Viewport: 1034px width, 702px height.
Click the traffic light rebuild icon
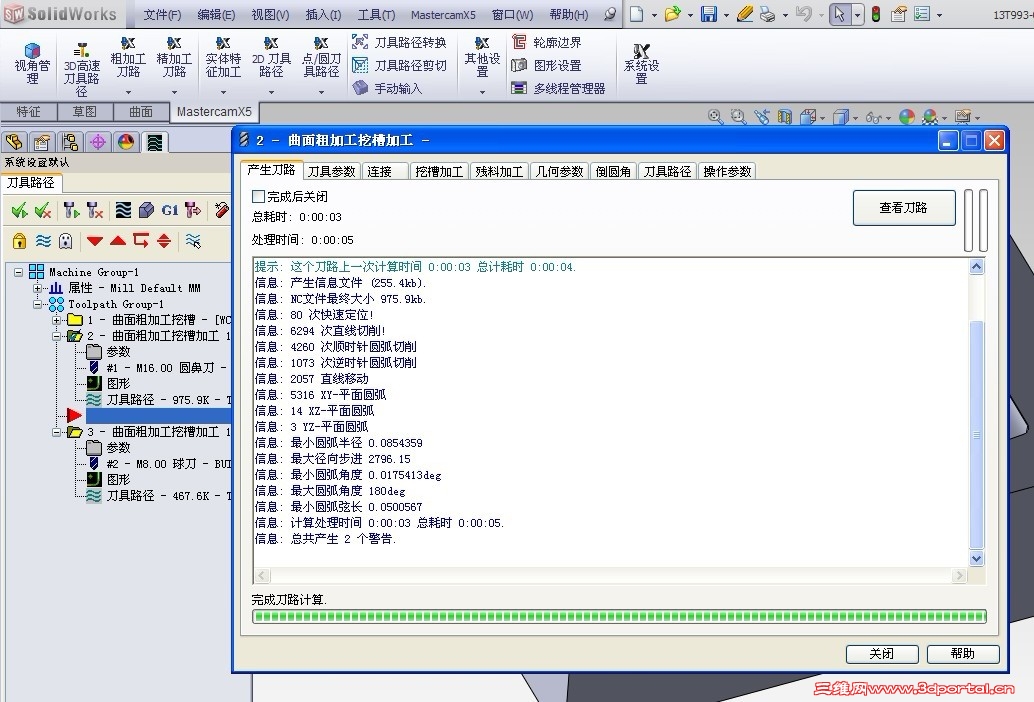(x=876, y=14)
